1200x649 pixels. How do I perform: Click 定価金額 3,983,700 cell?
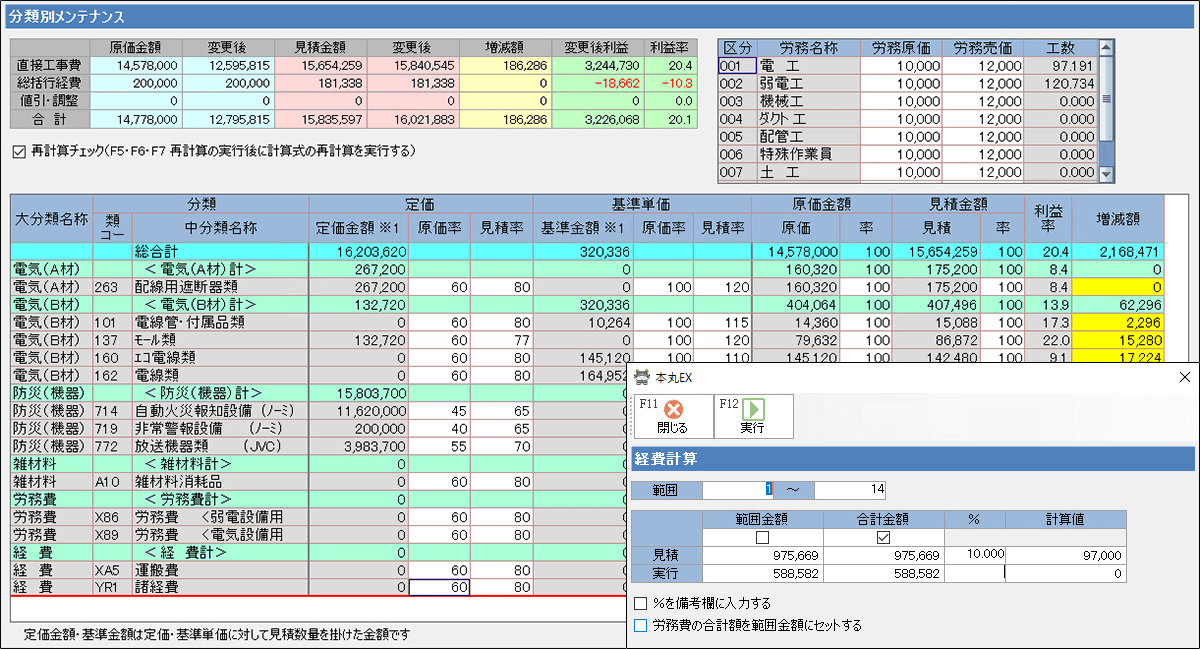(x=359, y=446)
